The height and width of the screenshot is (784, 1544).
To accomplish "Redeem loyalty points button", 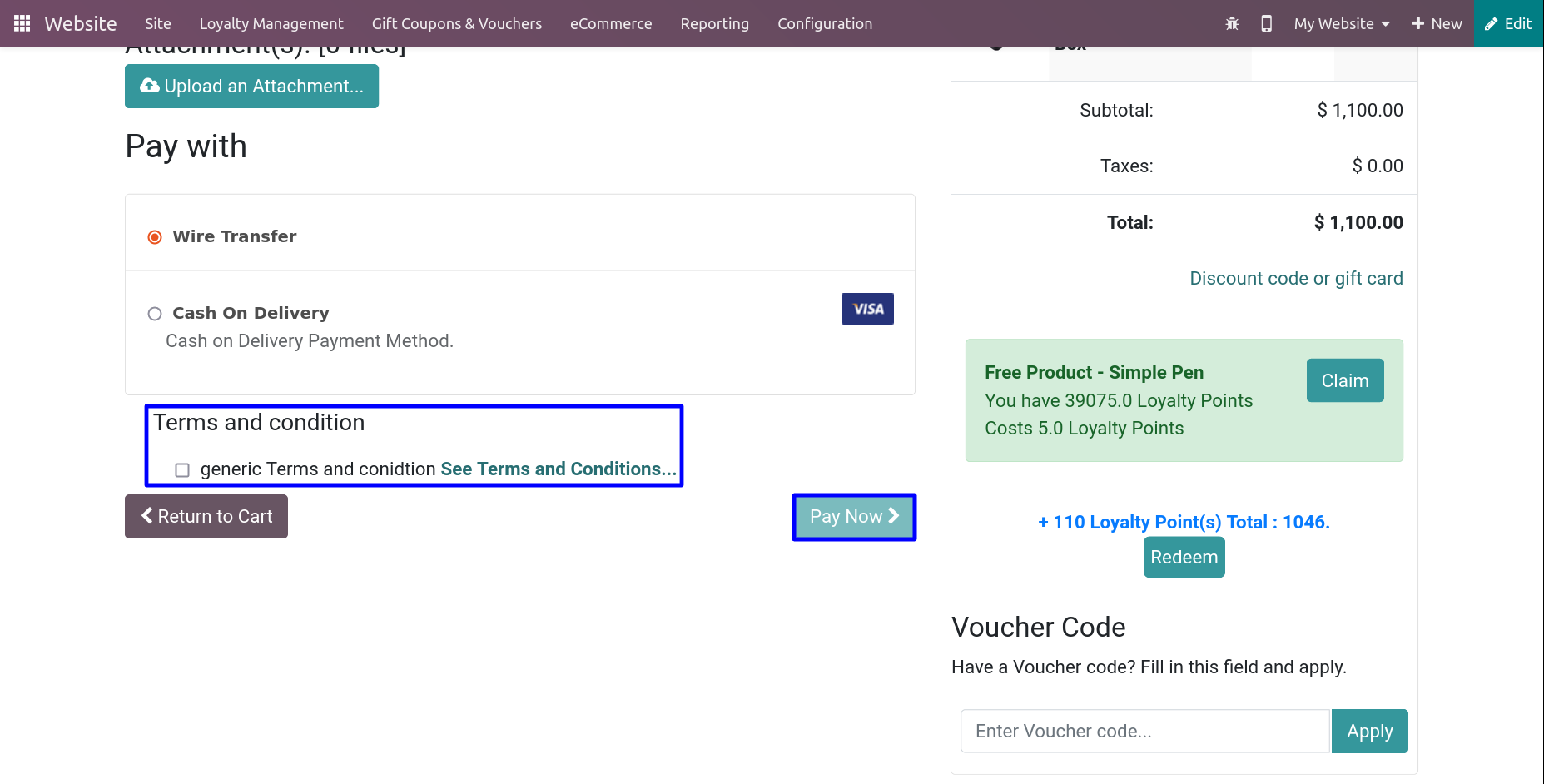I will 1184,557.
